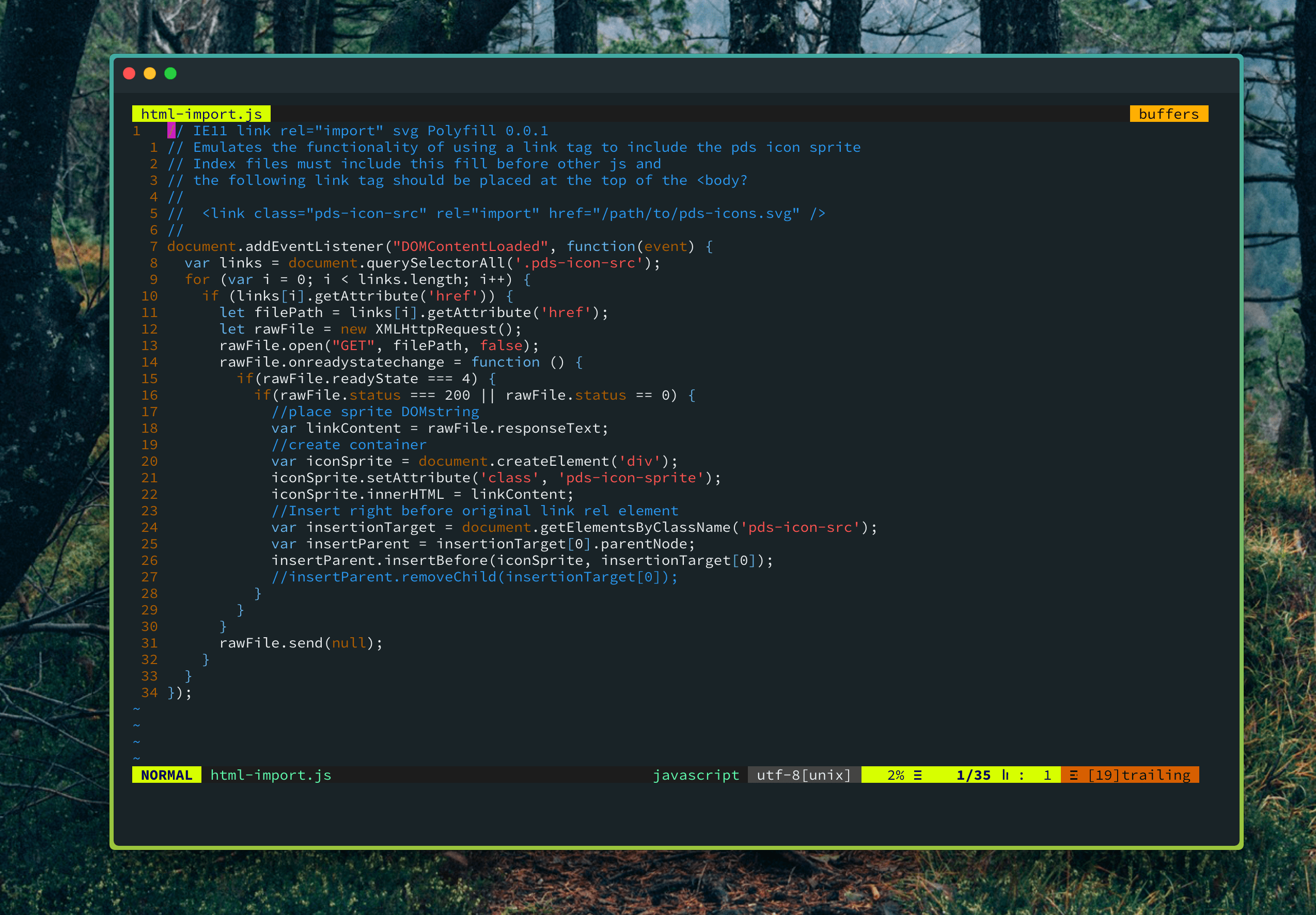The height and width of the screenshot is (915, 1316).
Task: Click the javascript filetype indicator
Action: click(696, 775)
